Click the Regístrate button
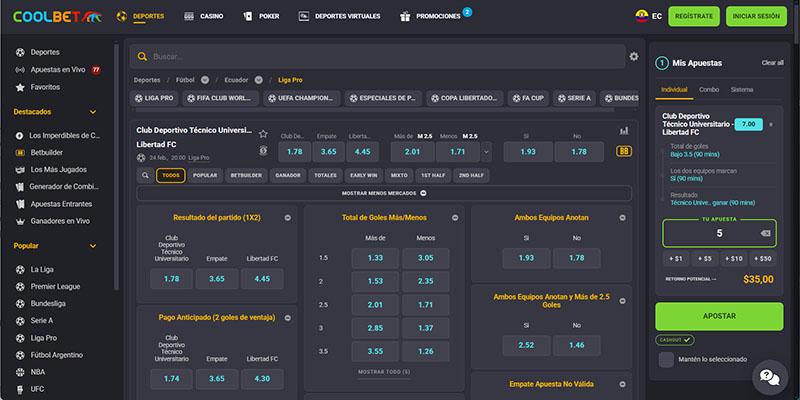The height and width of the screenshot is (400, 800). [694, 16]
